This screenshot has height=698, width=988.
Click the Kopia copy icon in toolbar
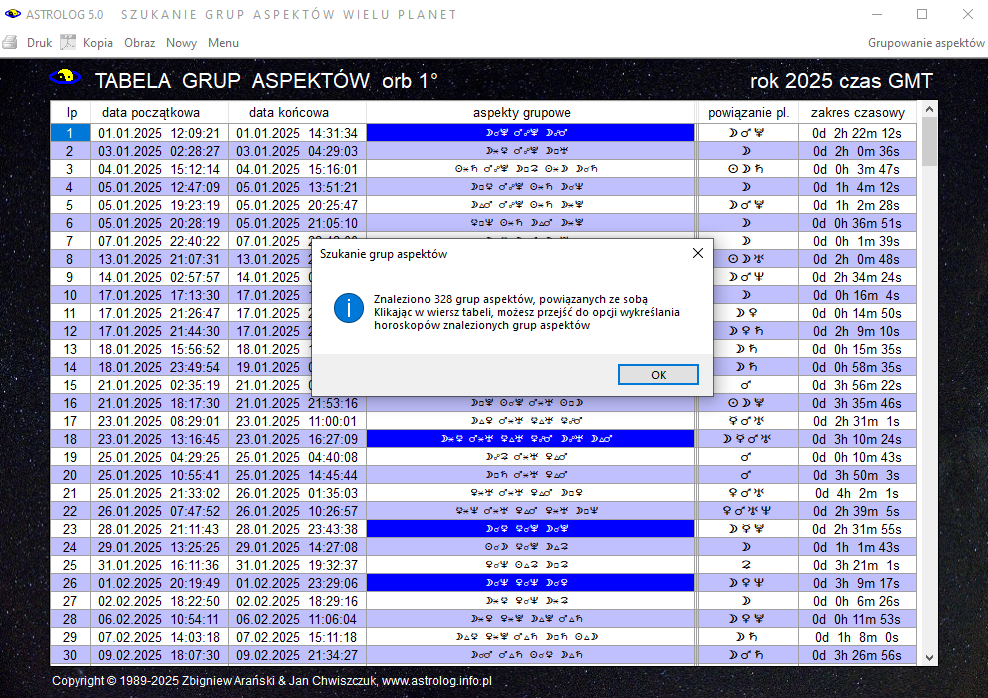(x=68, y=43)
